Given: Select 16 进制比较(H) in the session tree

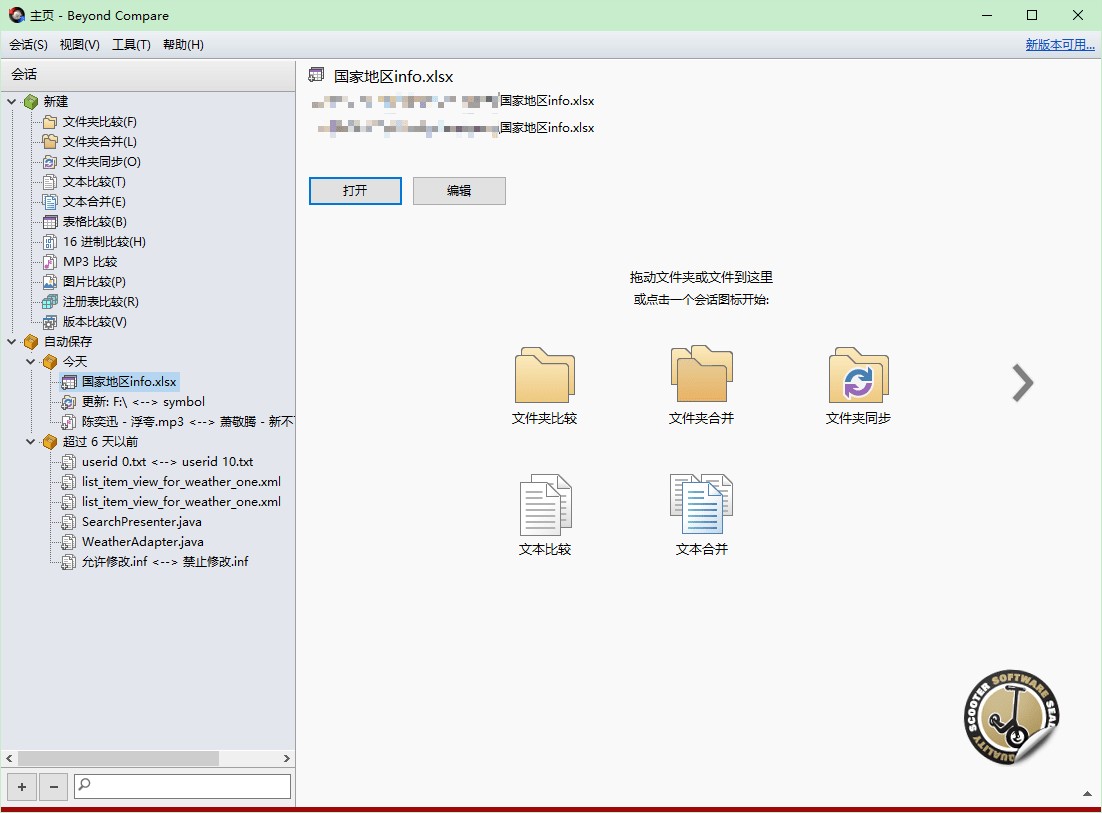Looking at the screenshot, I should point(104,242).
